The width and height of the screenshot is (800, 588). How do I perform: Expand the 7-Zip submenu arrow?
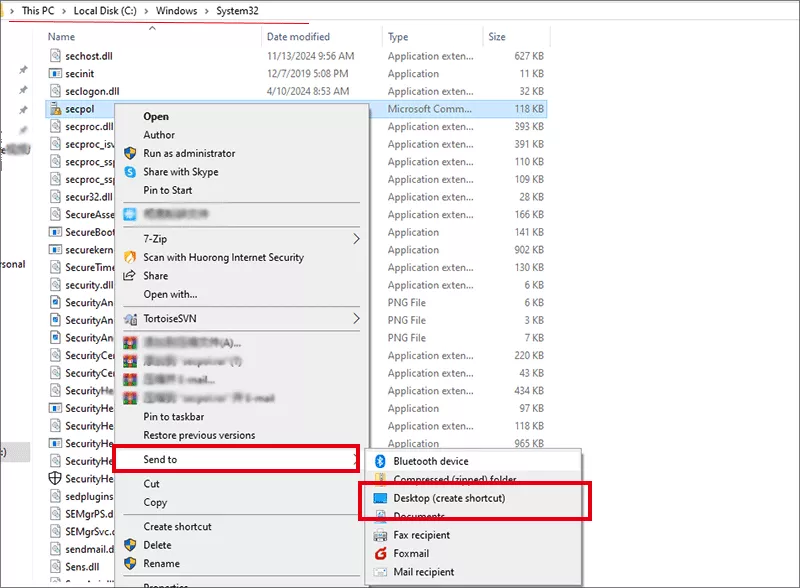(x=356, y=239)
